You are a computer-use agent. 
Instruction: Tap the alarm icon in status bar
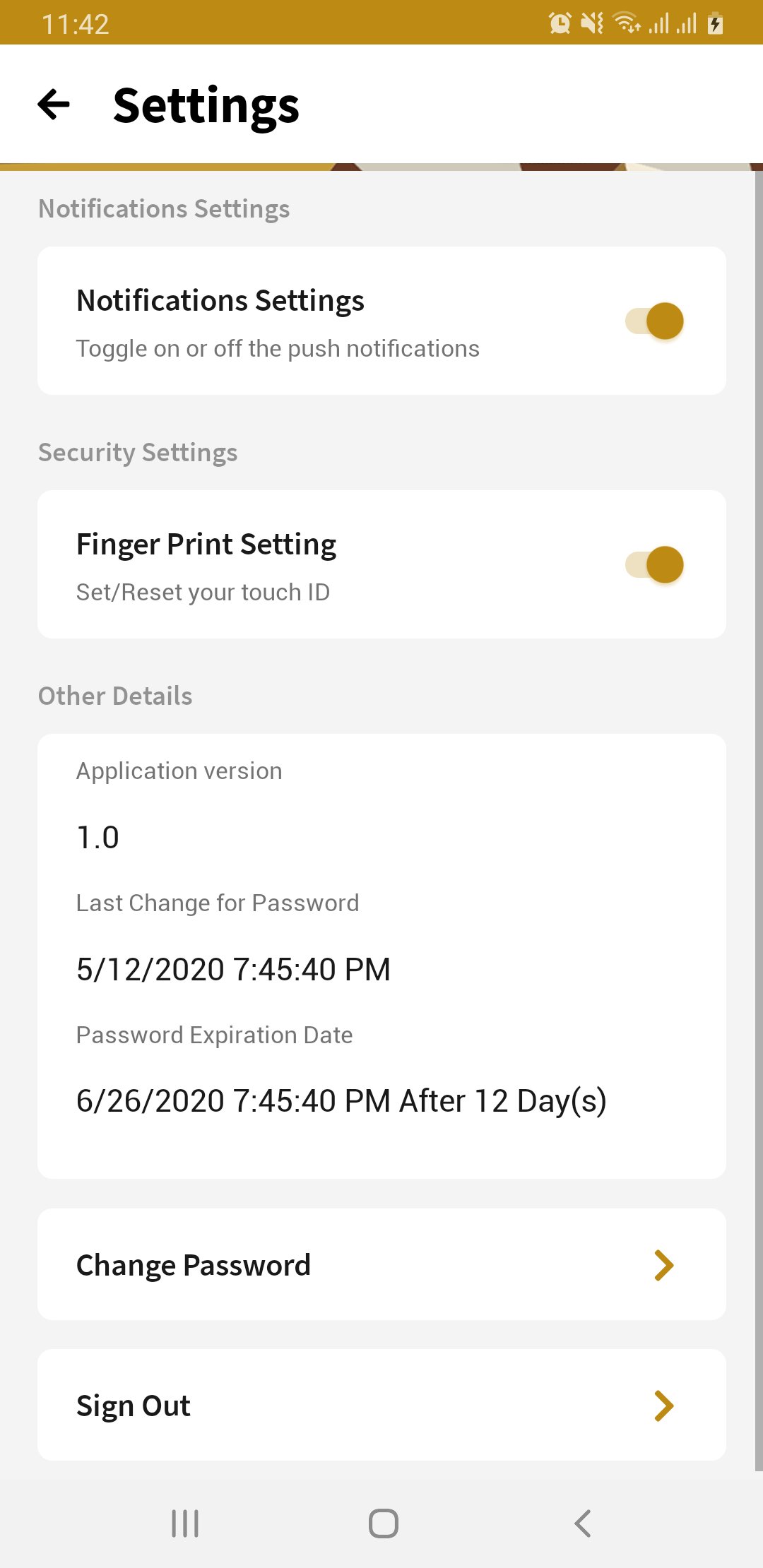pyautogui.click(x=560, y=23)
